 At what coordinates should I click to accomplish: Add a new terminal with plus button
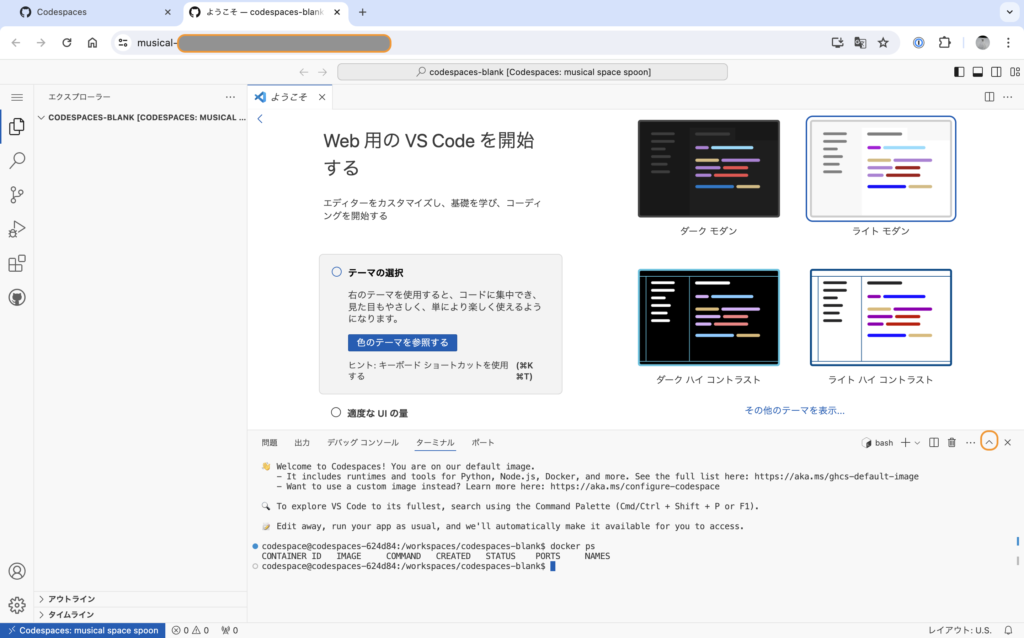(905, 443)
